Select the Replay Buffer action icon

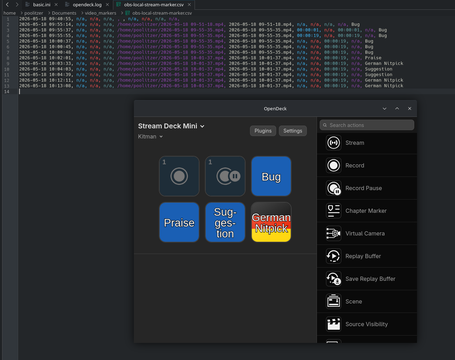tap(333, 256)
